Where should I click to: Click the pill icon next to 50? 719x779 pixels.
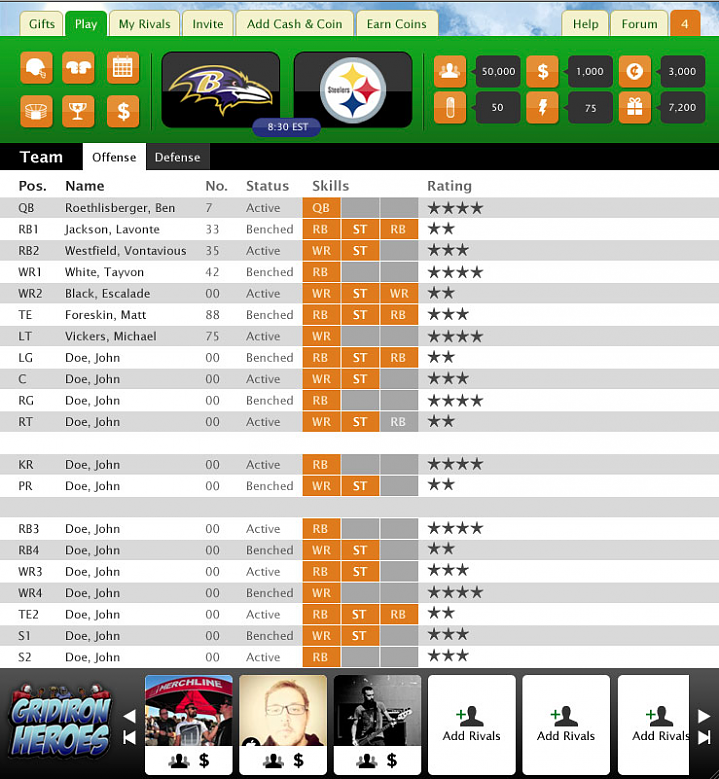coord(450,107)
